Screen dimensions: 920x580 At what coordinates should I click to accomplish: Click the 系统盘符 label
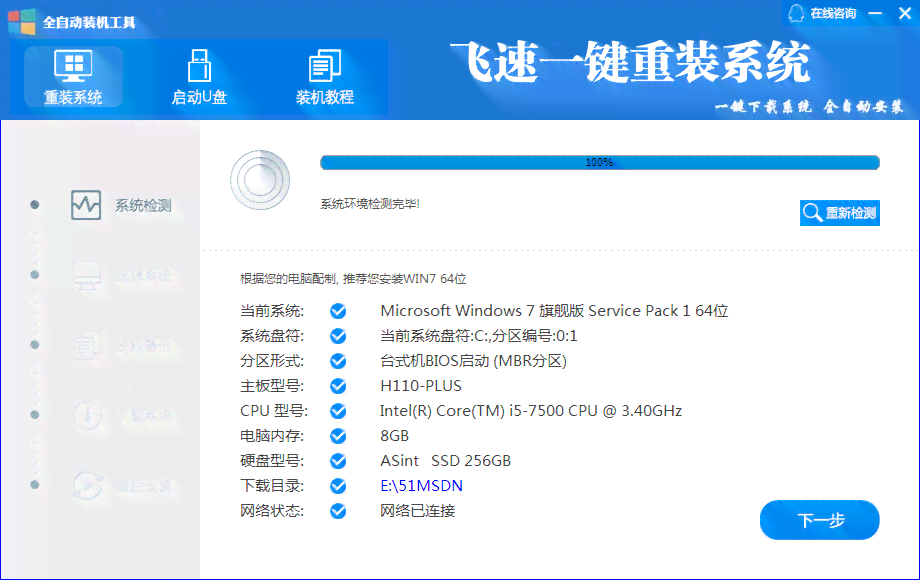point(272,336)
